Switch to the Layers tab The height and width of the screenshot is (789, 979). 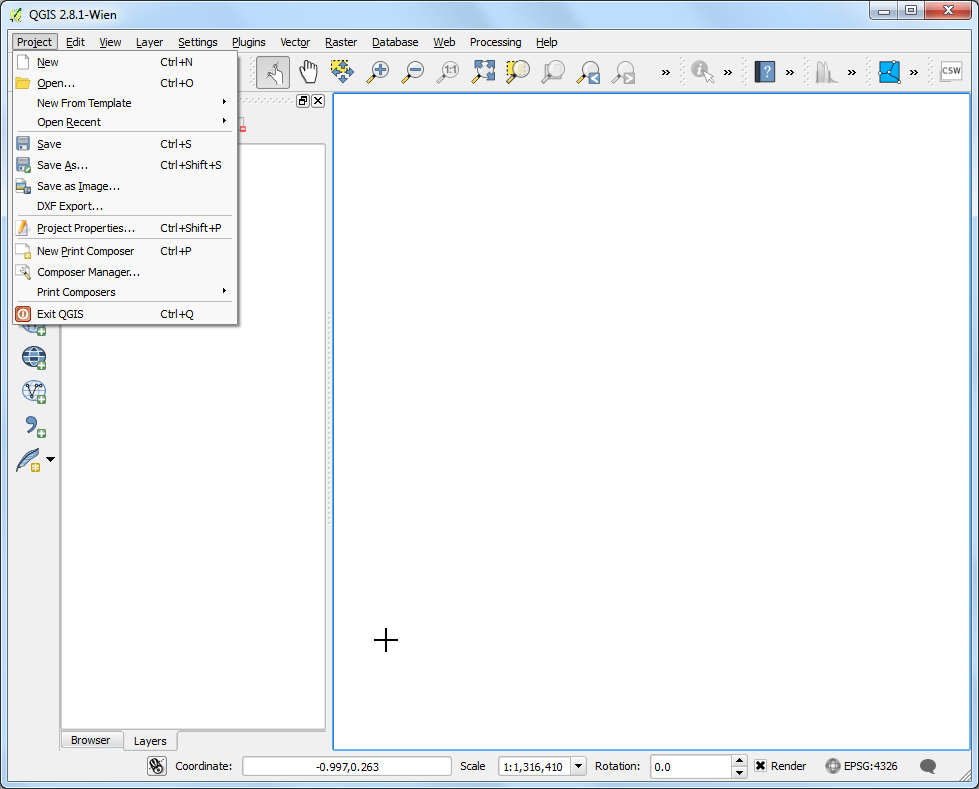150,741
